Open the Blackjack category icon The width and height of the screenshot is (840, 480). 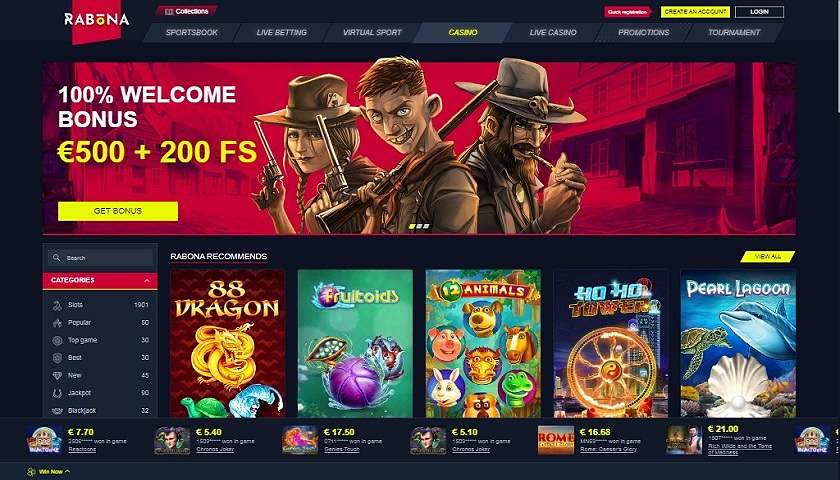click(x=57, y=411)
